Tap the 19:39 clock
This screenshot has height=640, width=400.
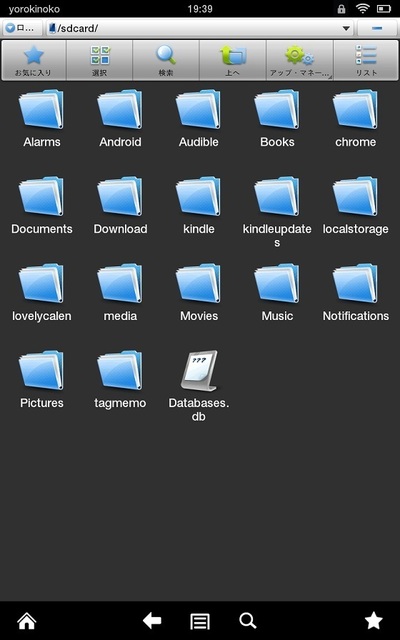[x=200, y=9]
